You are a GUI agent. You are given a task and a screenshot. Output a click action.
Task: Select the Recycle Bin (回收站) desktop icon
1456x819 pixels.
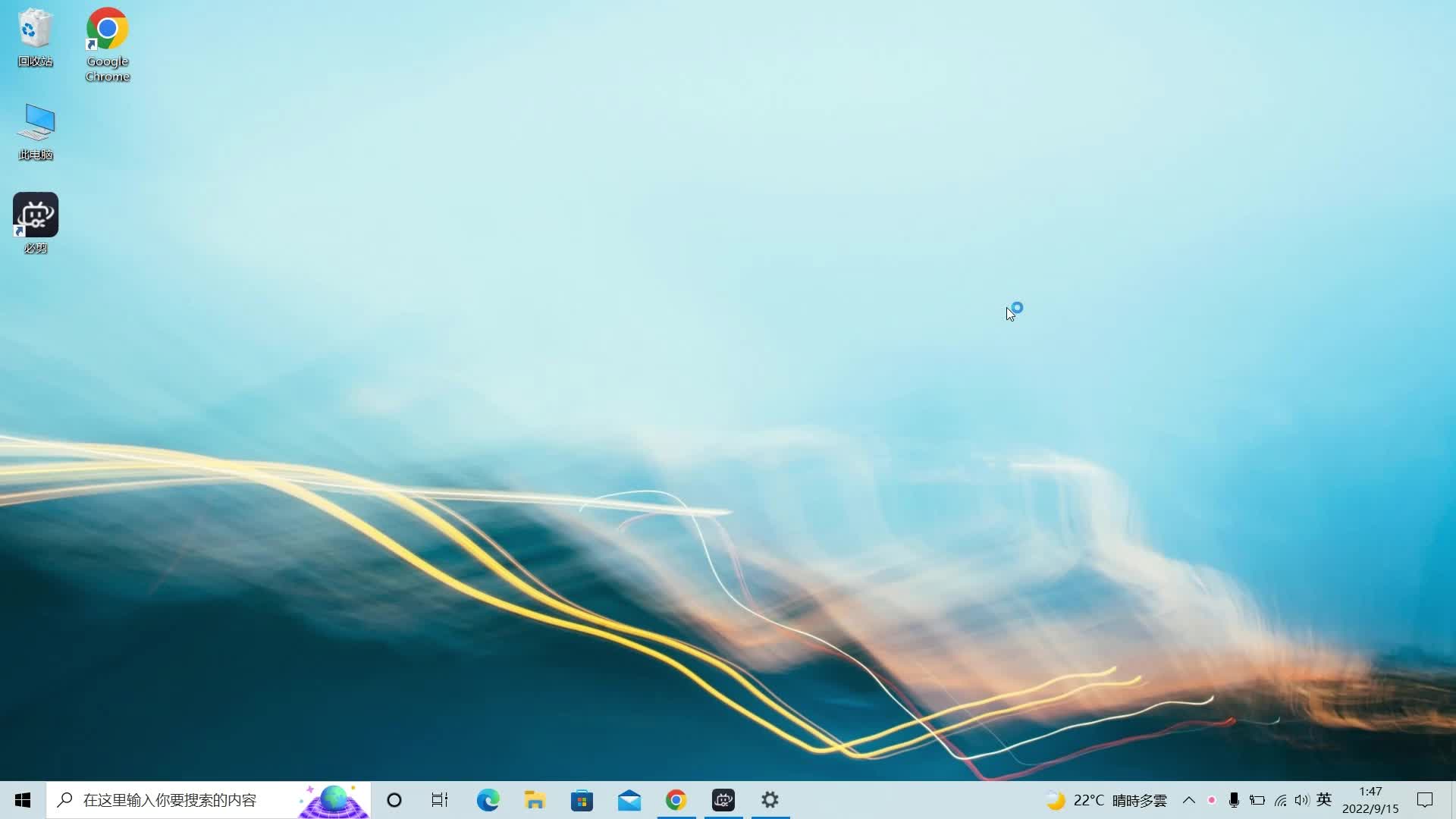[x=36, y=38]
